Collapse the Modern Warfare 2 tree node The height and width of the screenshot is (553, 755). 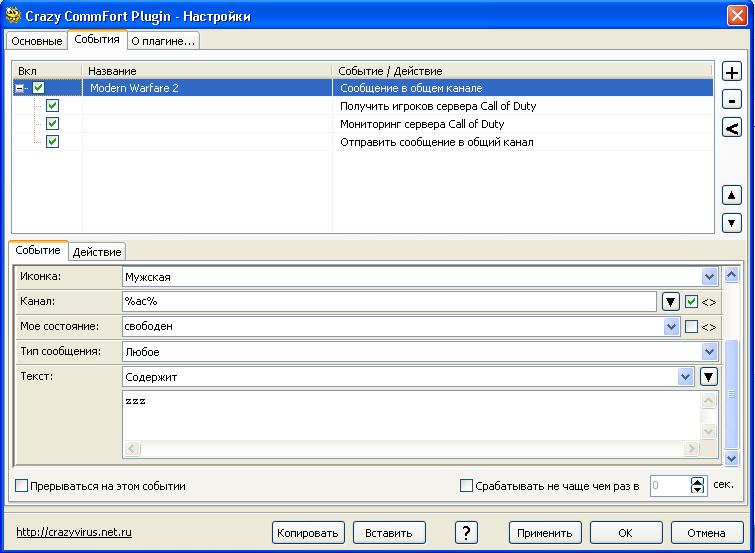point(20,88)
